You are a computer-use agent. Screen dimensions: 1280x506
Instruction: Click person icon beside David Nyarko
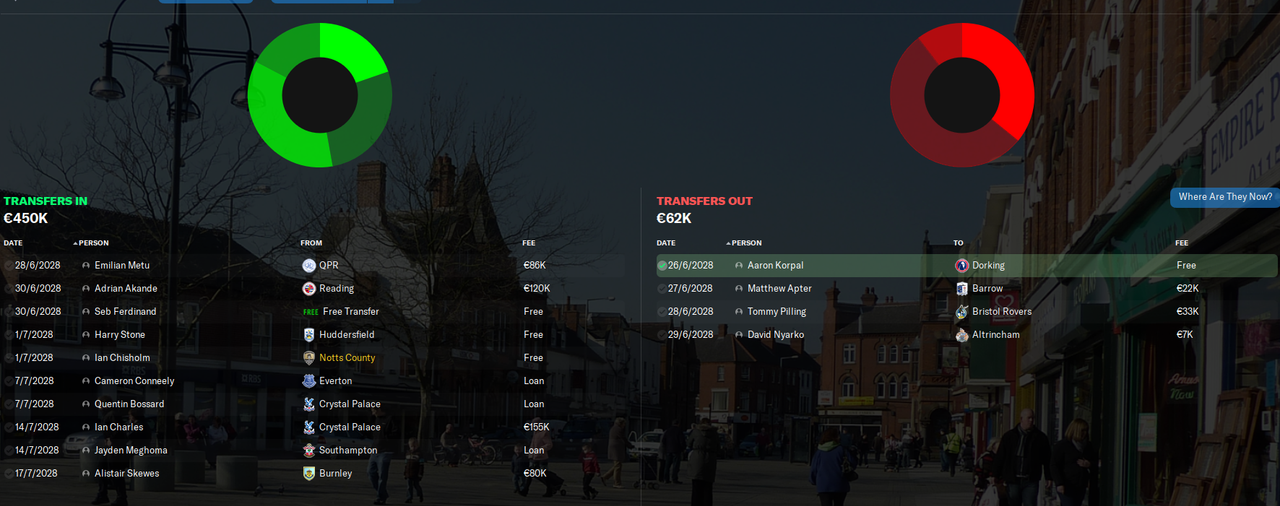[x=739, y=335]
